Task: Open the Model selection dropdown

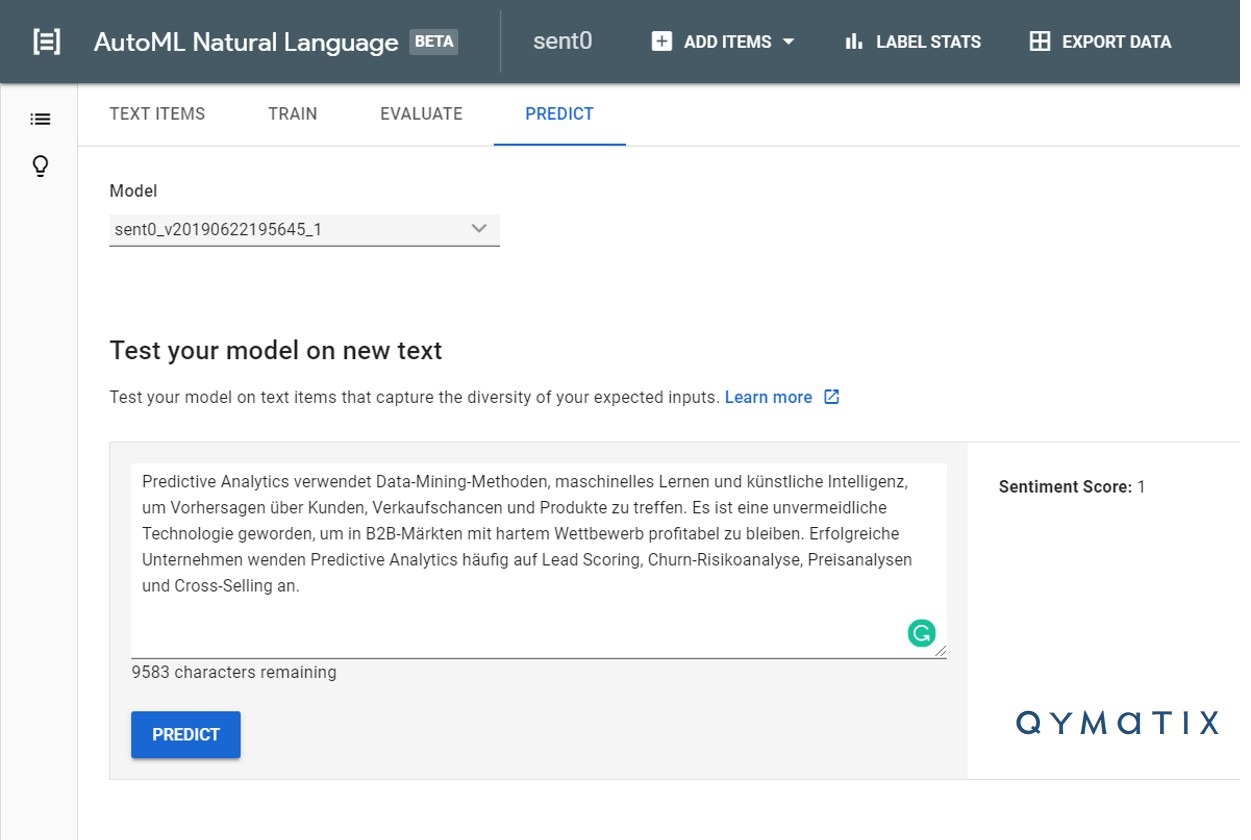Action: (304, 230)
